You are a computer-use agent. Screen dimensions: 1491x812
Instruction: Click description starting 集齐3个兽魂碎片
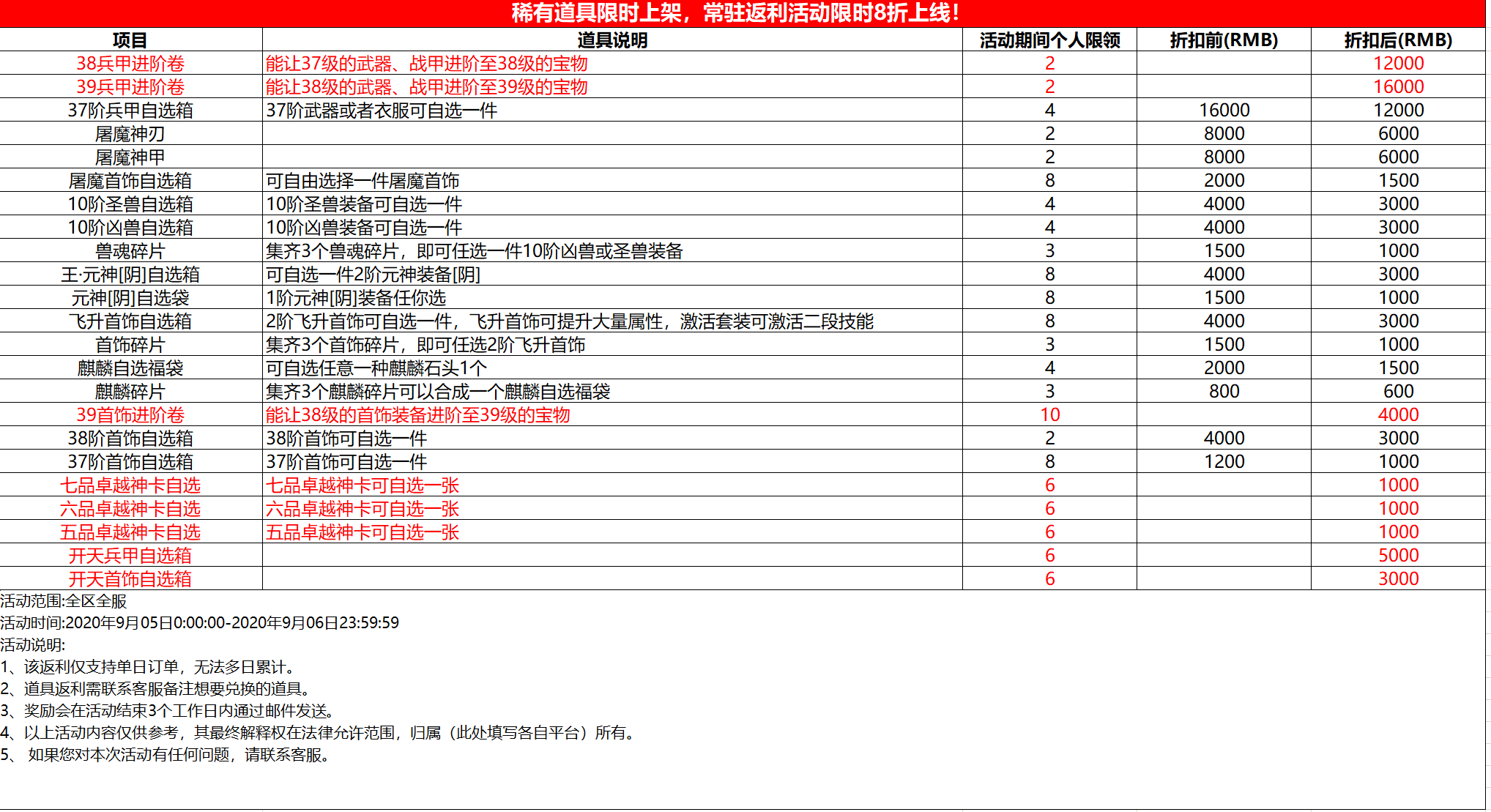475,250
